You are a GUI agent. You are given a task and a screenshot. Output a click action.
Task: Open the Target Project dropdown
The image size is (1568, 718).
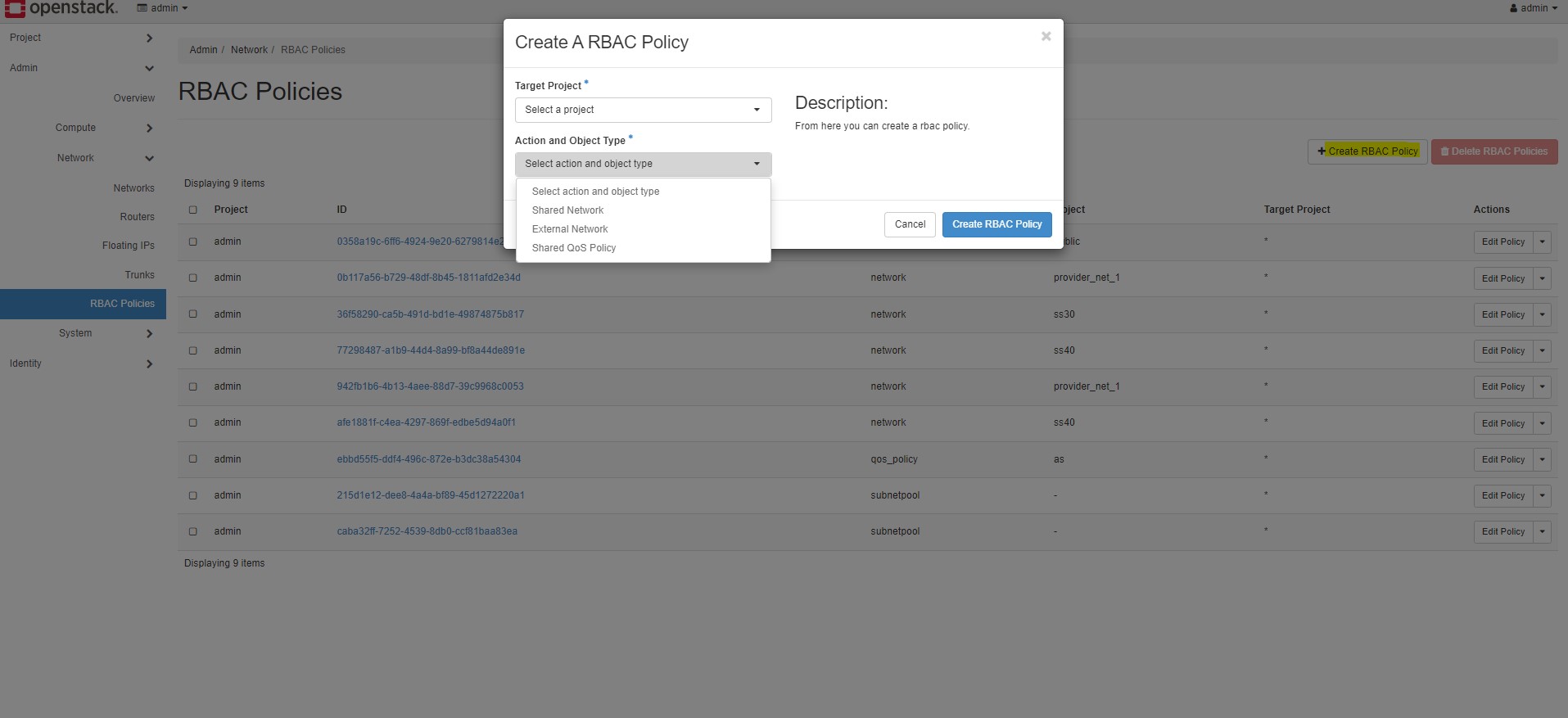[643, 110]
